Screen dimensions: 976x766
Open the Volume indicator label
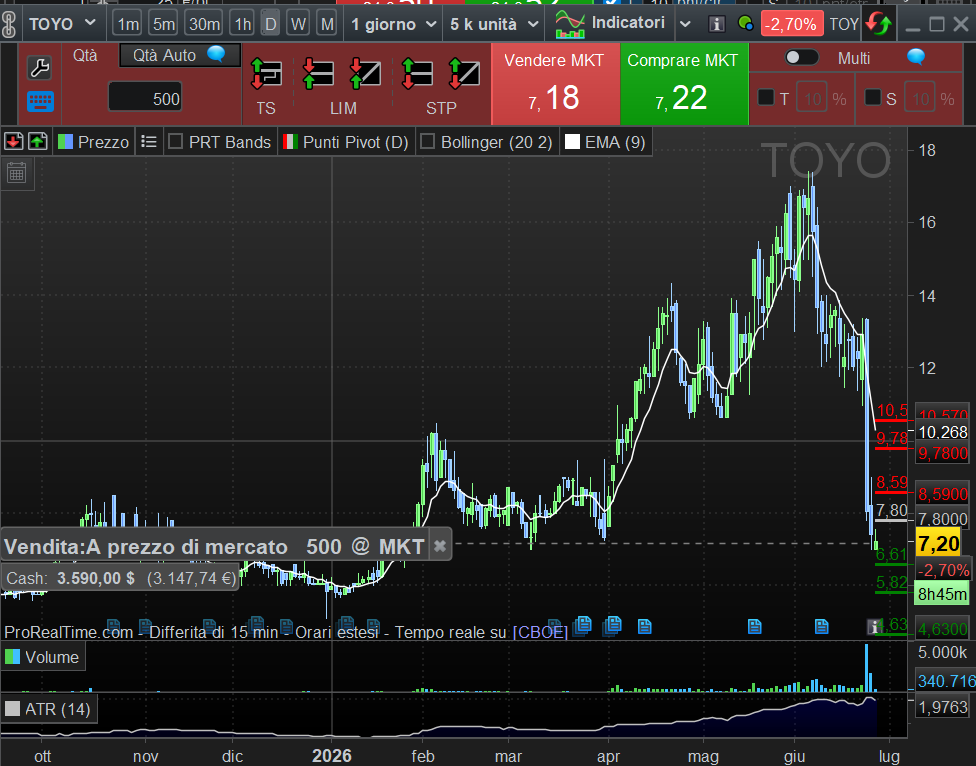click(x=42, y=658)
